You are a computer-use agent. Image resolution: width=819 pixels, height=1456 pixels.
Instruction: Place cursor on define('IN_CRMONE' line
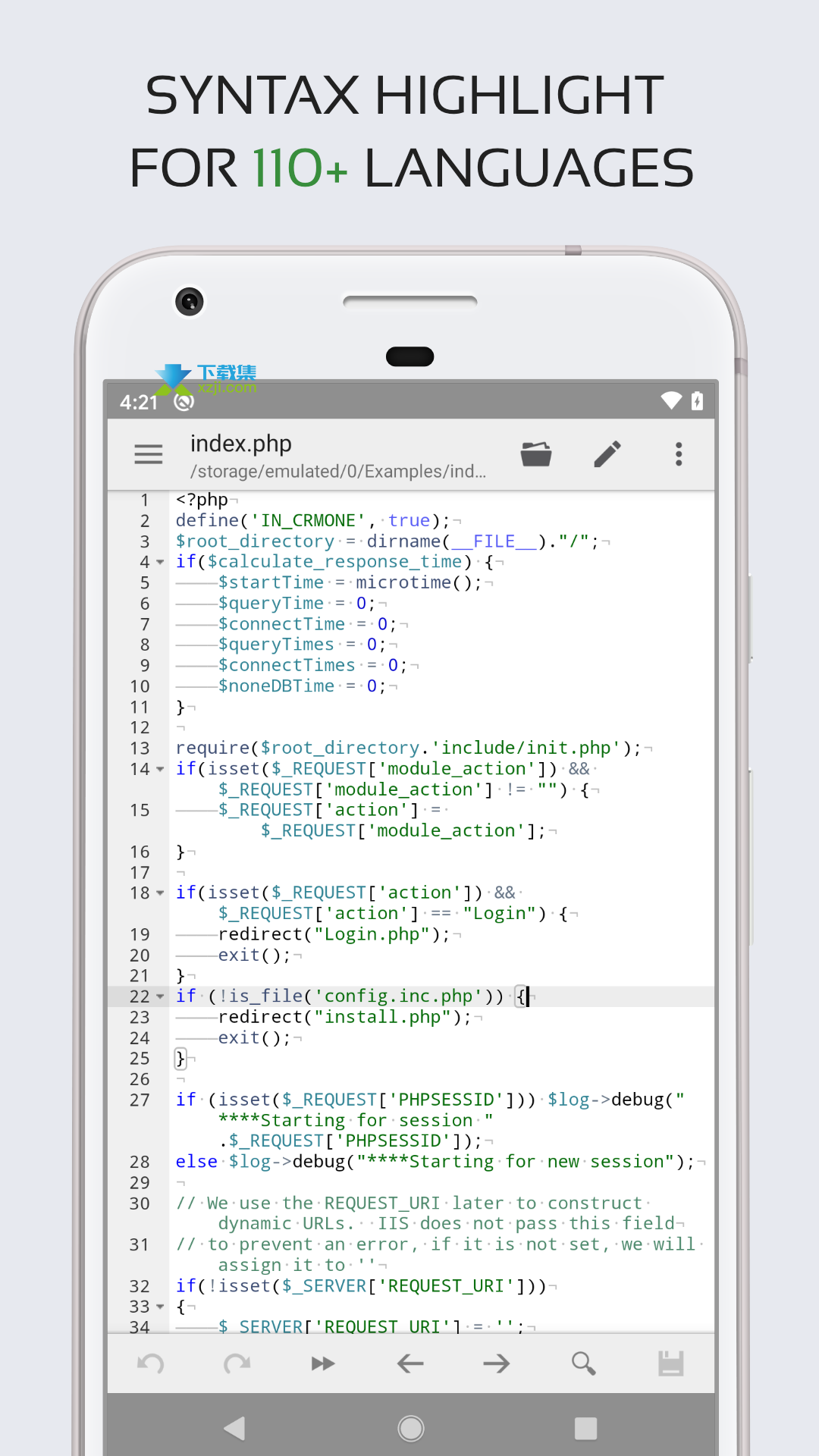pos(313,520)
